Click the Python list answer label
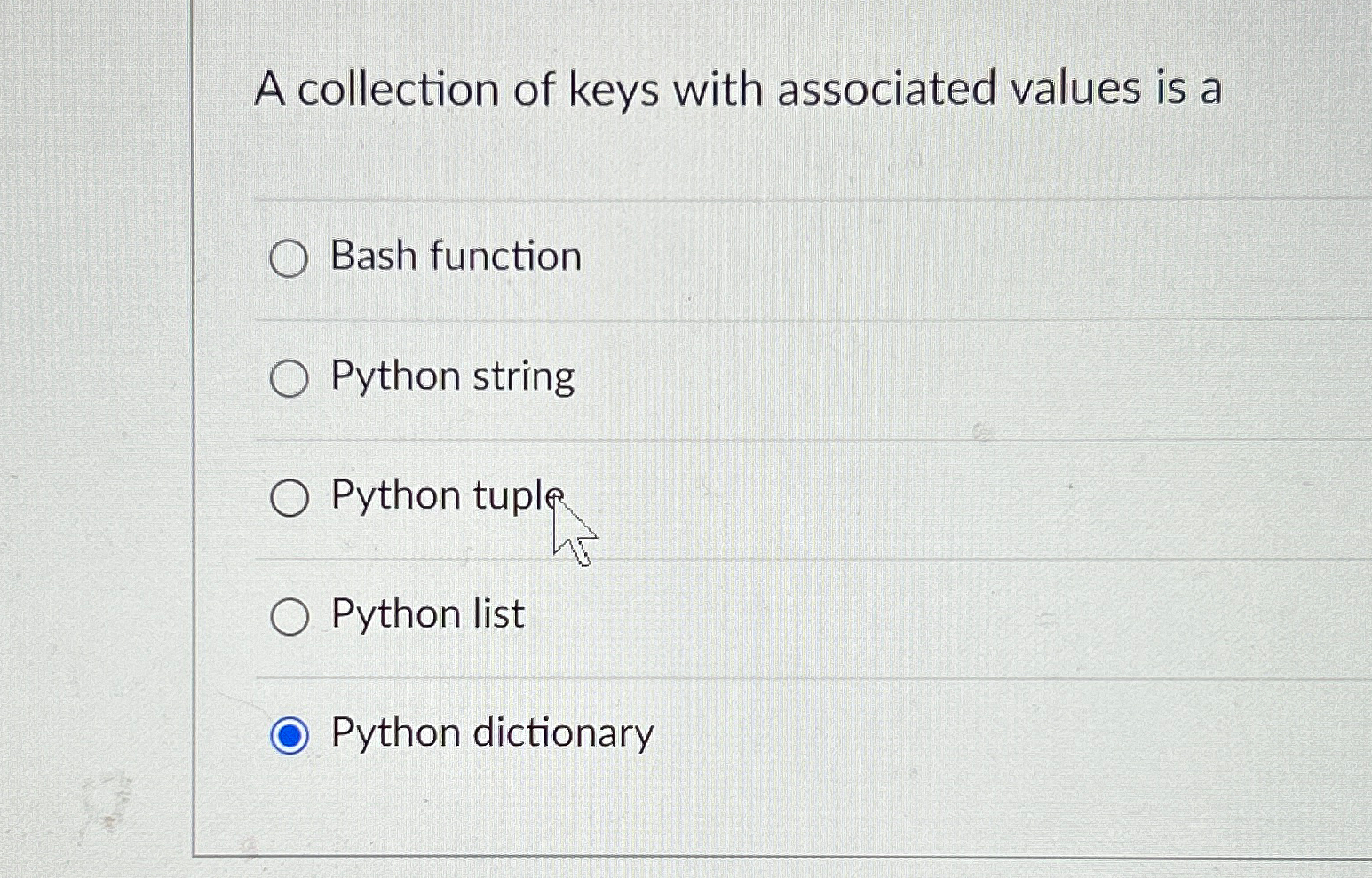This screenshot has width=1372, height=878. point(425,614)
